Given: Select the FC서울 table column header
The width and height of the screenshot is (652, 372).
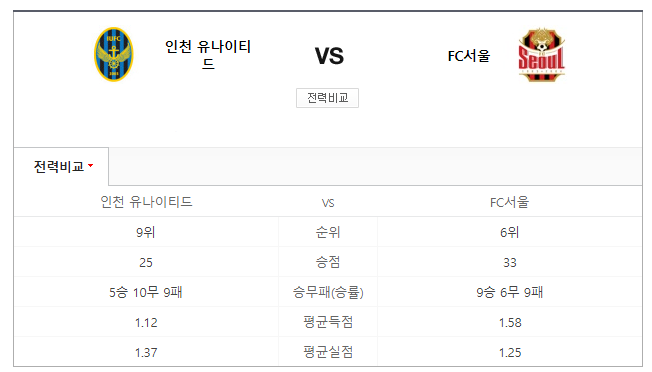Looking at the screenshot, I should pyautogui.click(x=509, y=202).
